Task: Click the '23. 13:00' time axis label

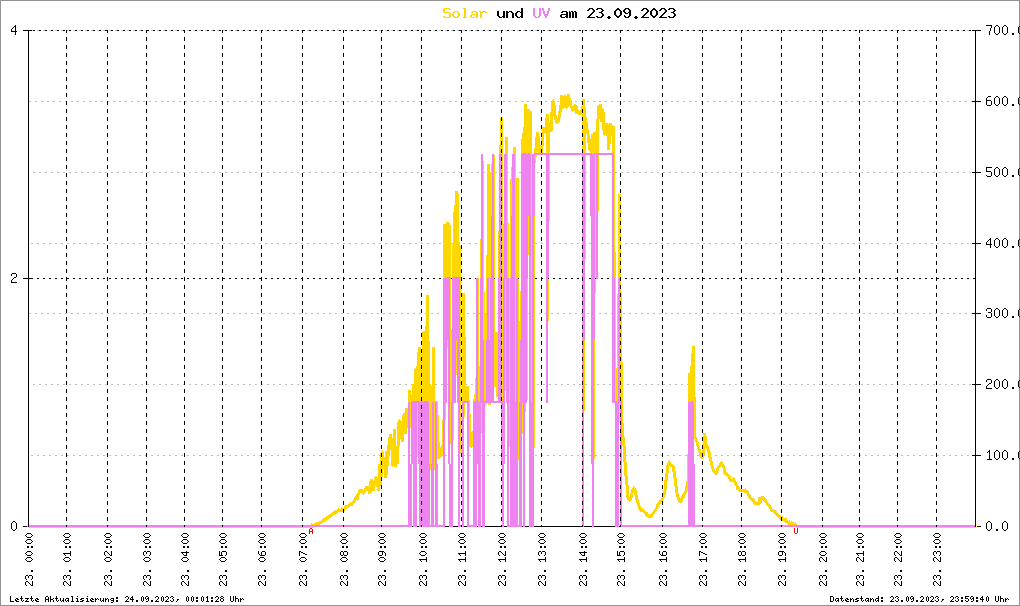Action: (542, 559)
